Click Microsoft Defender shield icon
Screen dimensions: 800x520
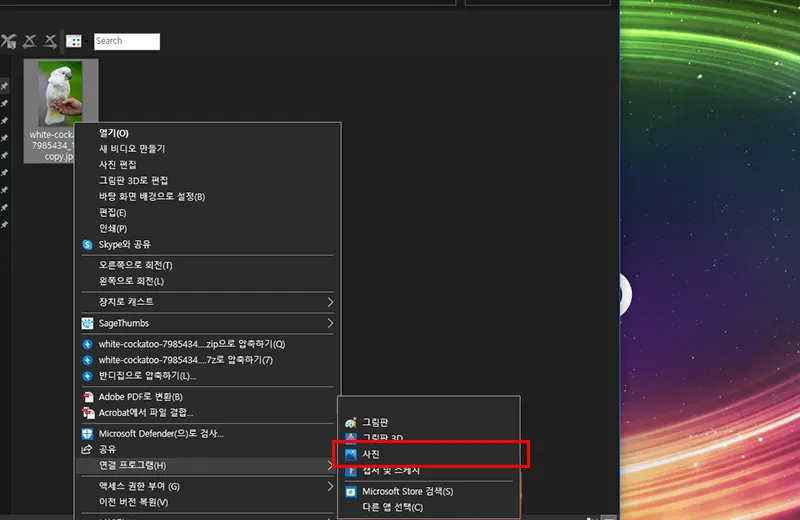(87, 434)
